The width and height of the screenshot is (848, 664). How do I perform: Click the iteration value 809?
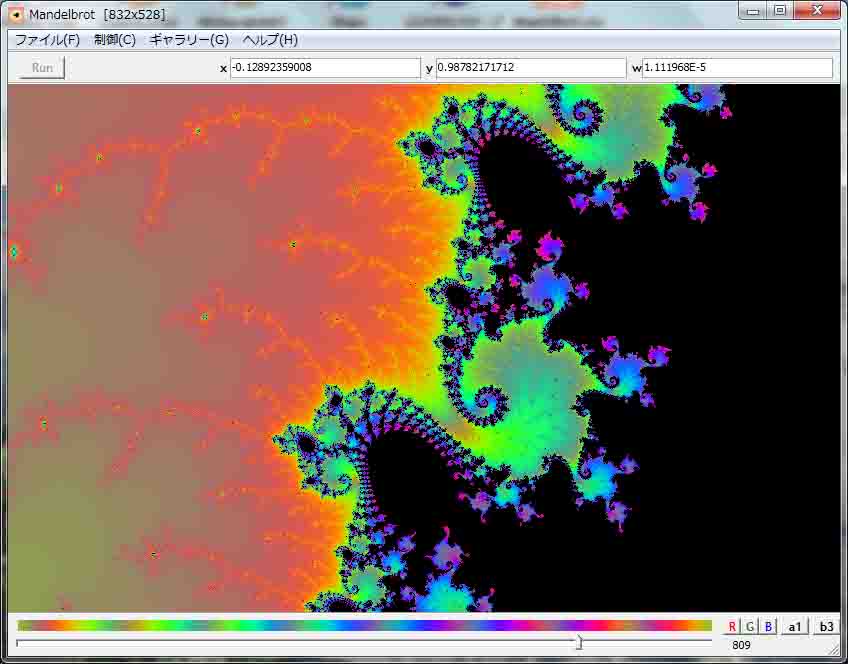tap(741, 645)
